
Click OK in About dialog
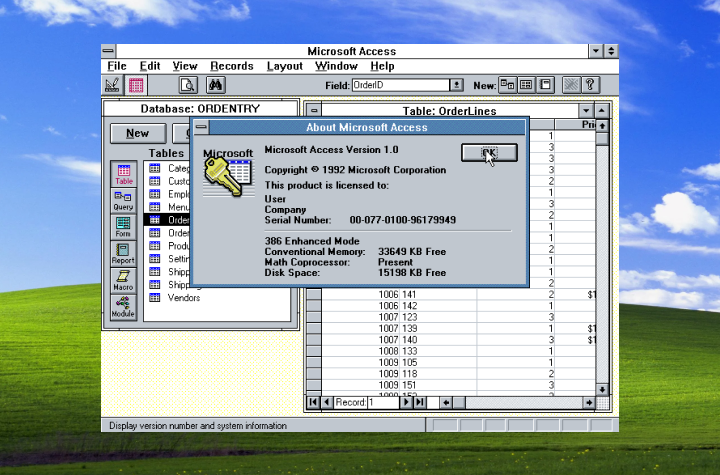[489, 153]
